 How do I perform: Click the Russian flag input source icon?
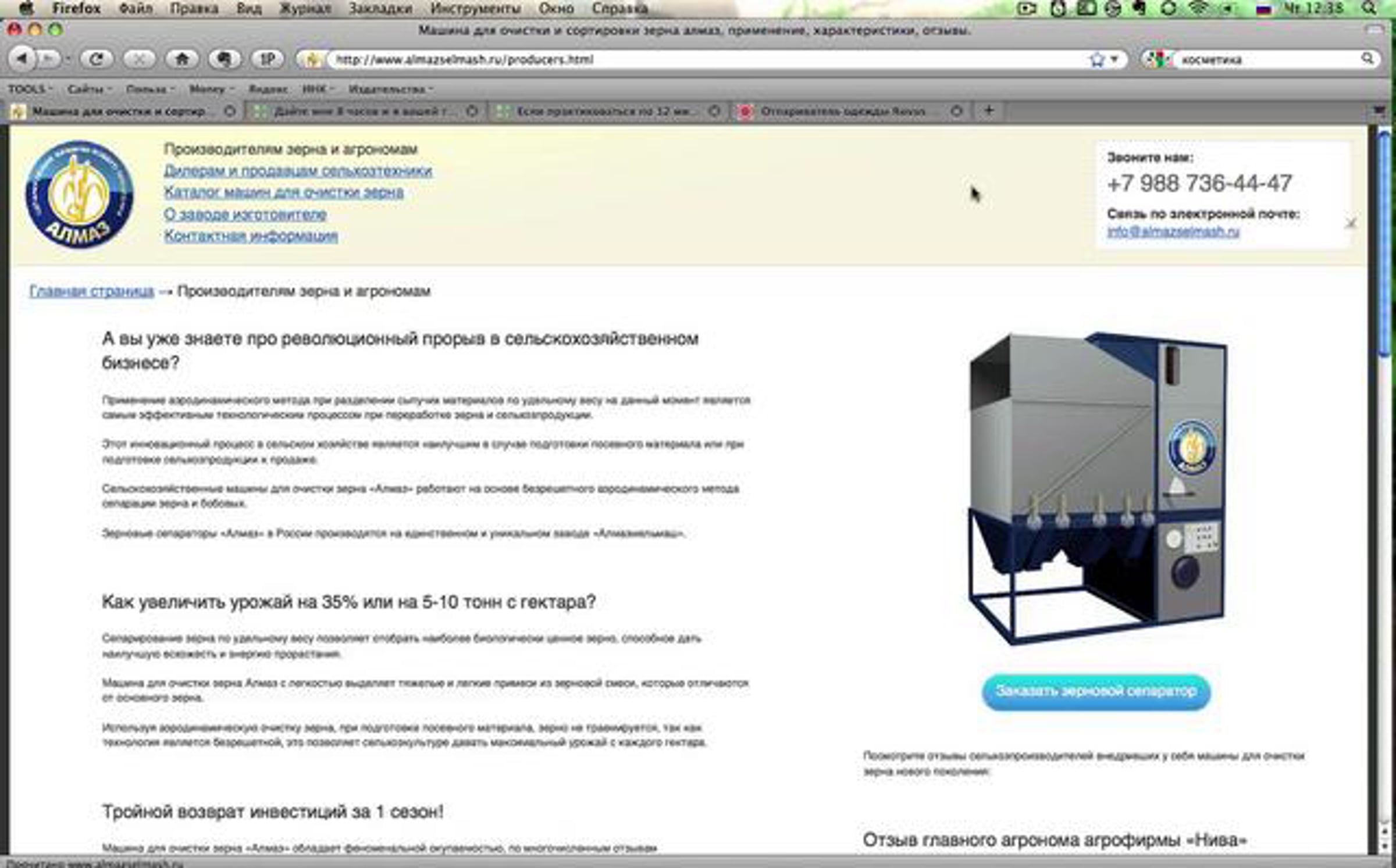pos(1263,9)
